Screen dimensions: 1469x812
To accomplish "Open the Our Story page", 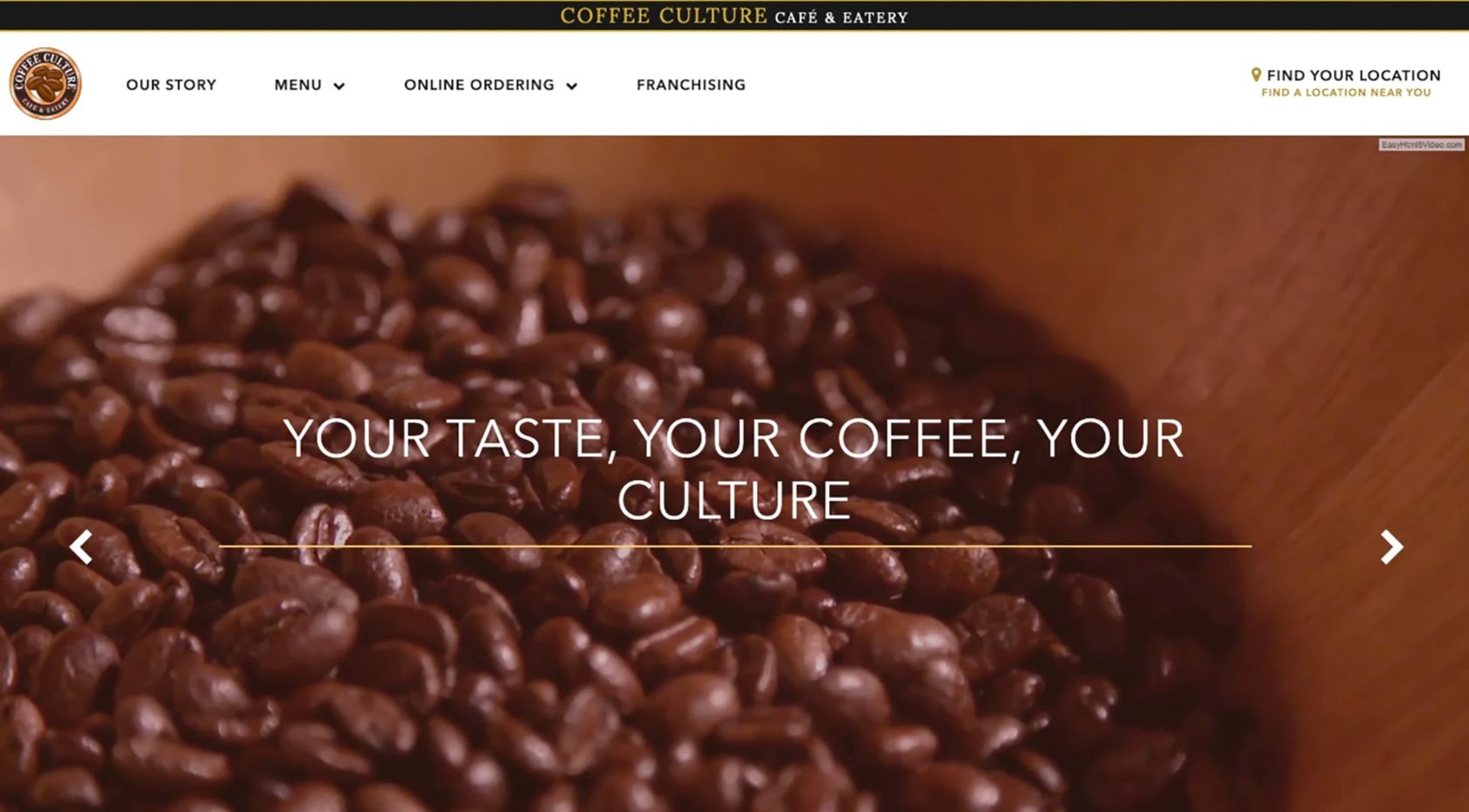I will pos(171,85).
